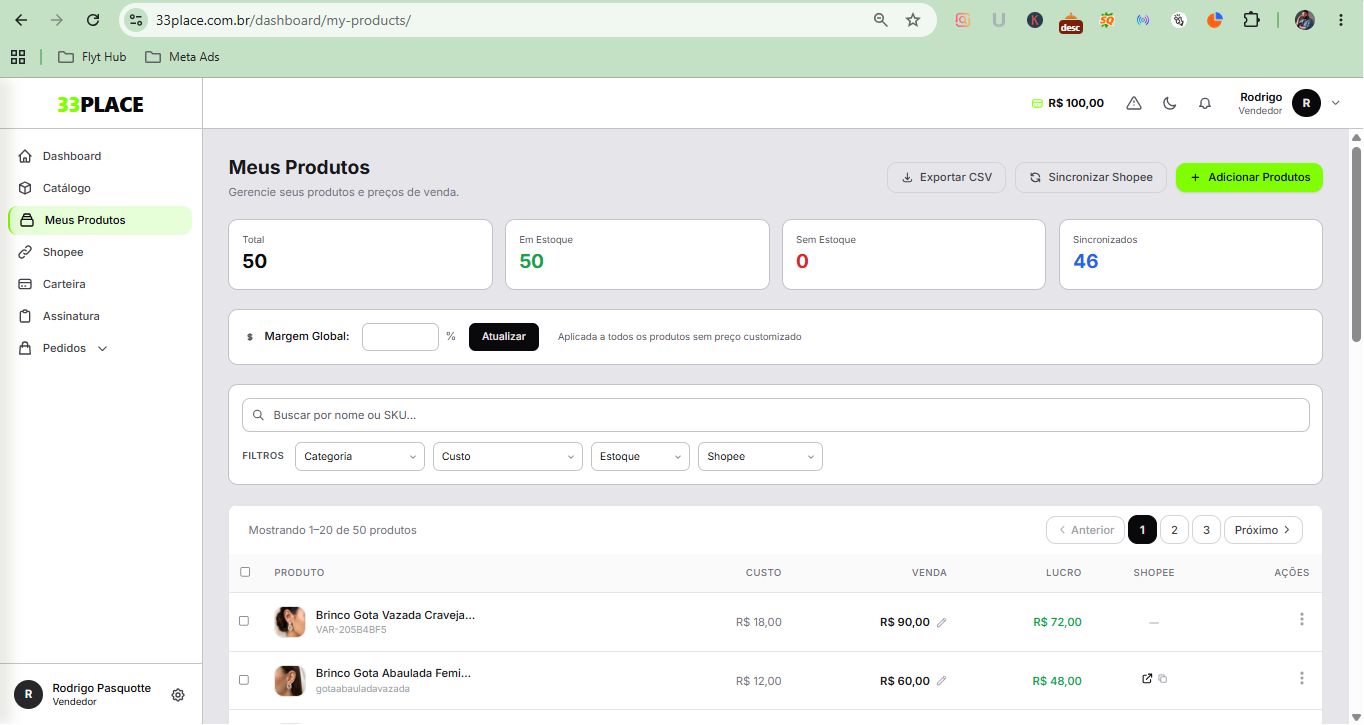Image resolution: width=1364 pixels, height=725 pixels.
Task: Open the three-dot actions menu for Brinco Gota Vazada
Action: point(1301,620)
